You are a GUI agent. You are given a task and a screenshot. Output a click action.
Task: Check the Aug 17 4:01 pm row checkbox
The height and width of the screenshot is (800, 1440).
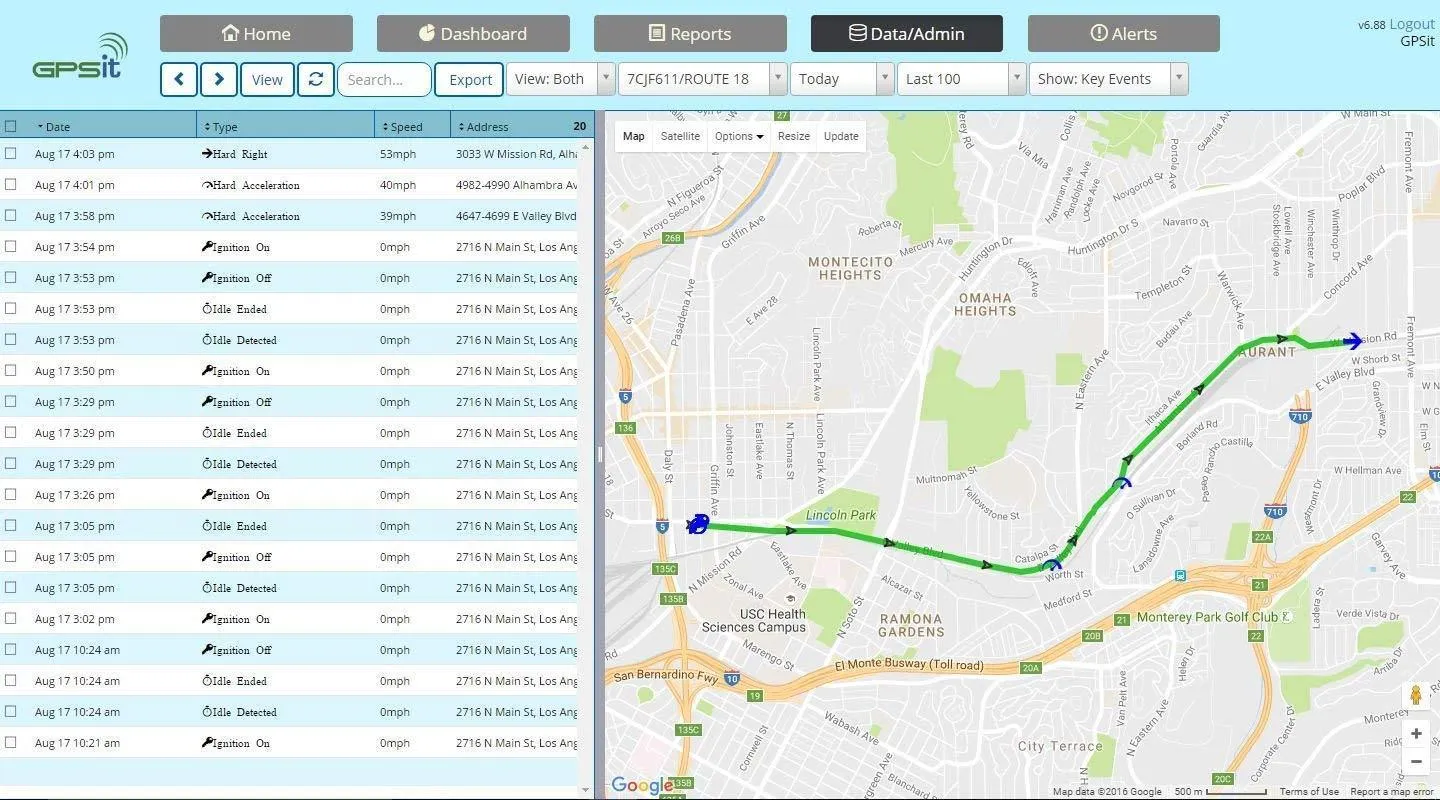(11, 185)
